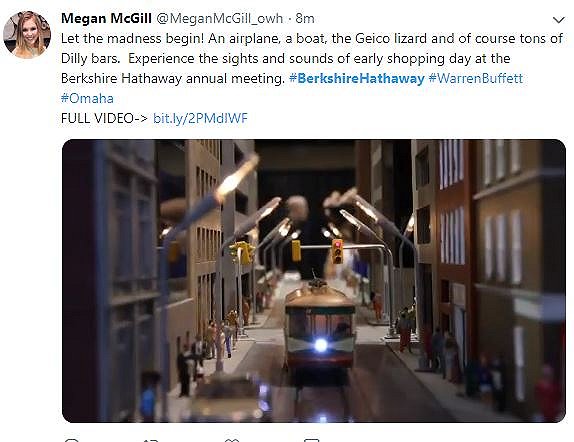Click the red traffic light in the video

337,251
